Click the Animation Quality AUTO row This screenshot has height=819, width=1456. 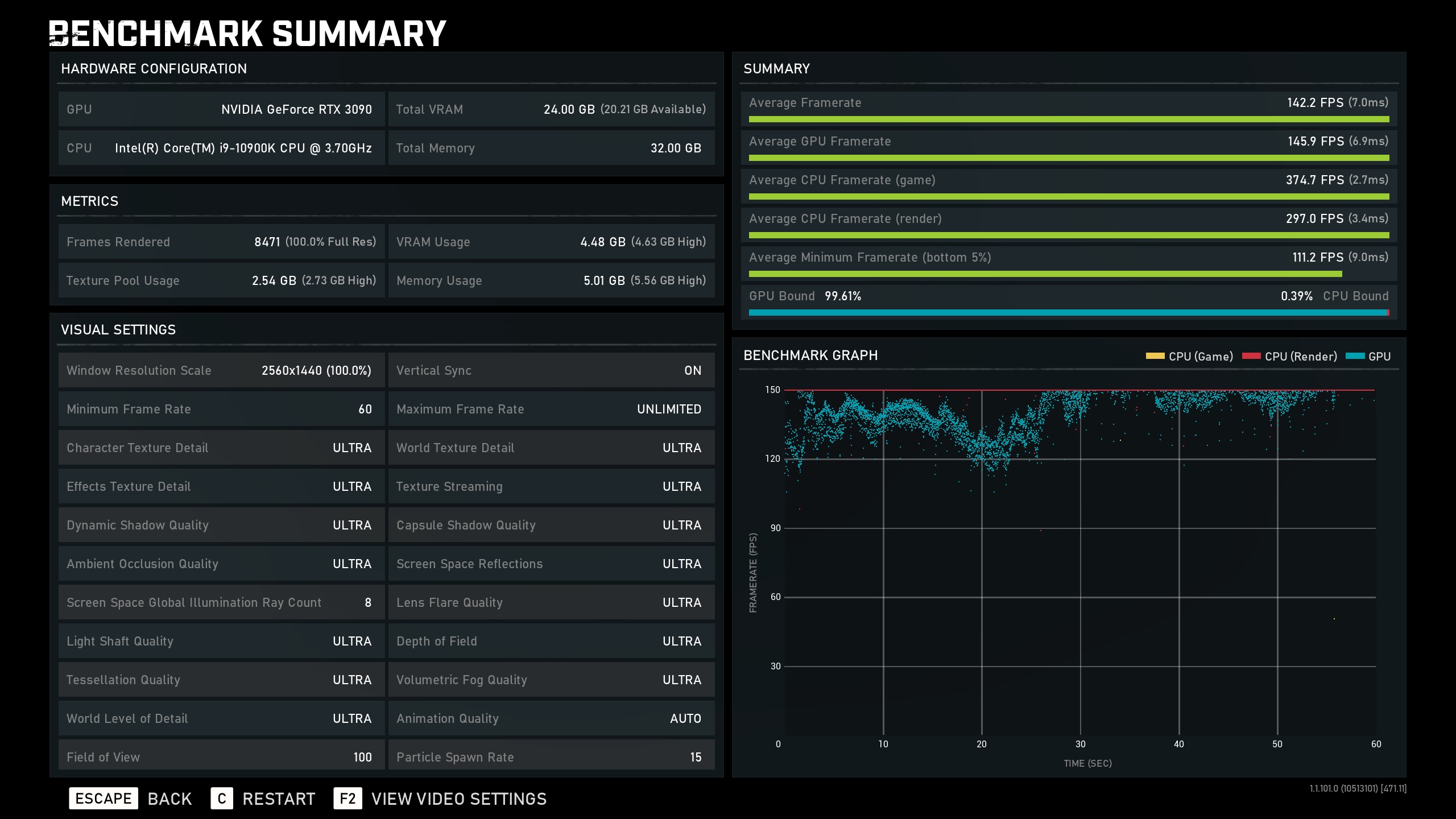point(551,718)
